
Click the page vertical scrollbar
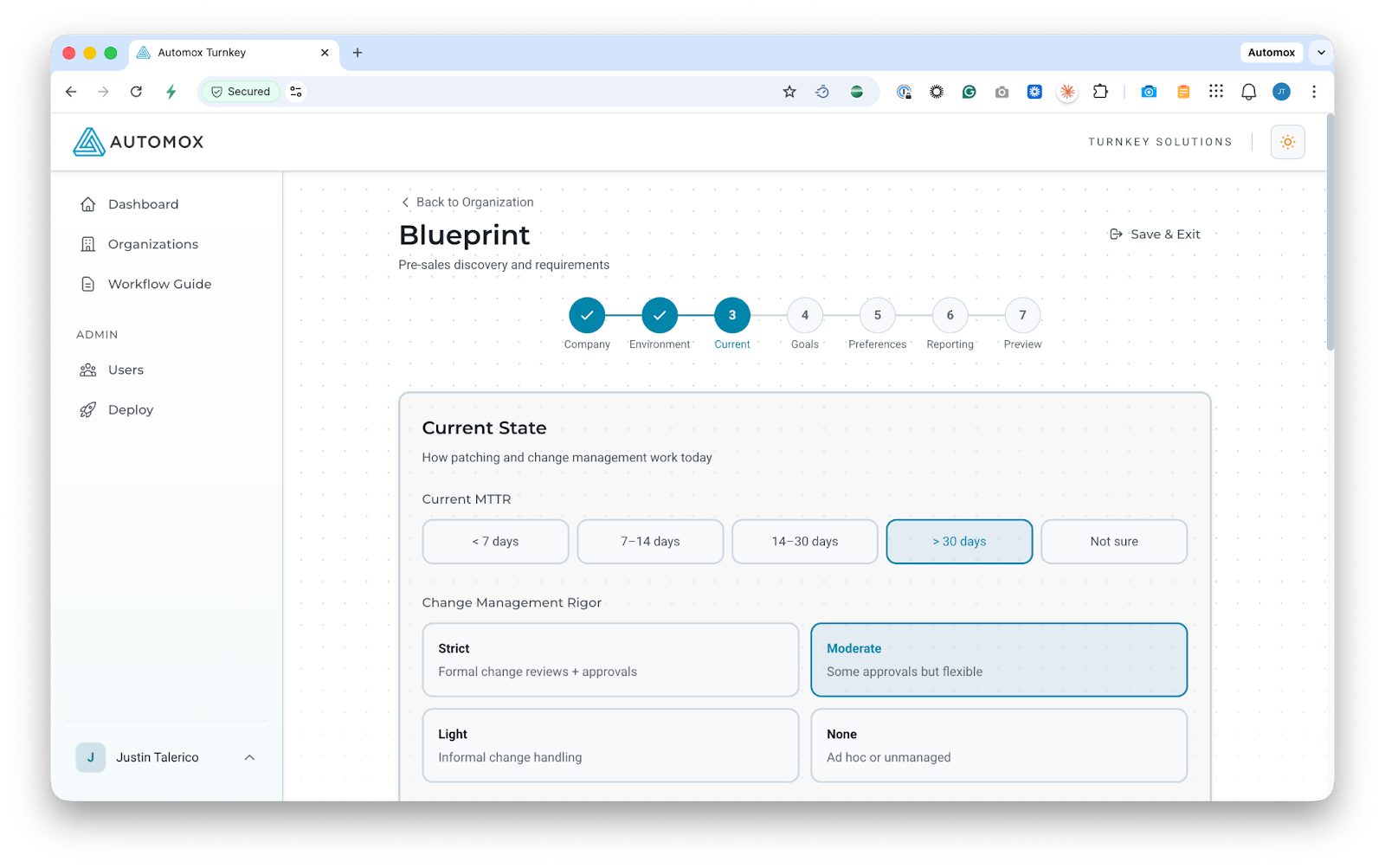click(x=1330, y=234)
